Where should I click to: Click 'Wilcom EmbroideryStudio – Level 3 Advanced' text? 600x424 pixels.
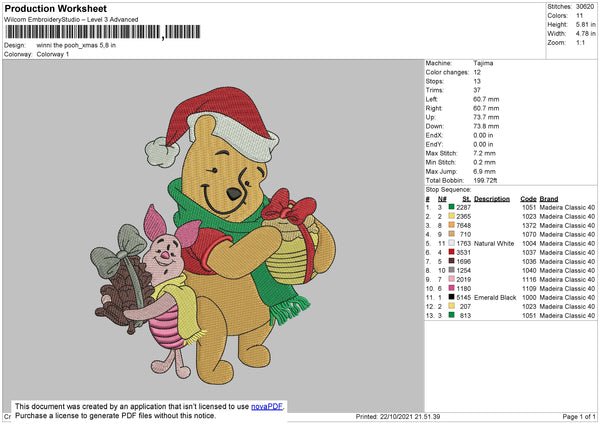pyautogui.click(x=71, y=20)
